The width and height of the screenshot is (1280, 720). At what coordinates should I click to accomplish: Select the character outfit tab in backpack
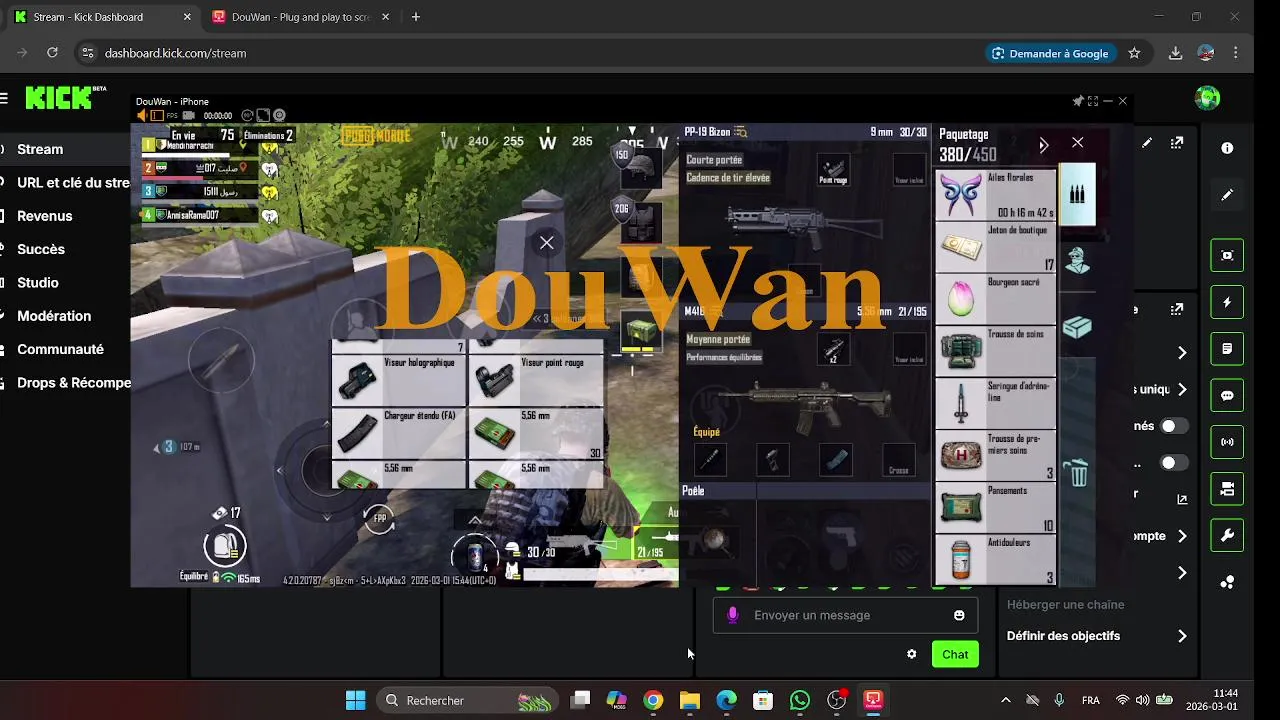(x=1077, y=261)
